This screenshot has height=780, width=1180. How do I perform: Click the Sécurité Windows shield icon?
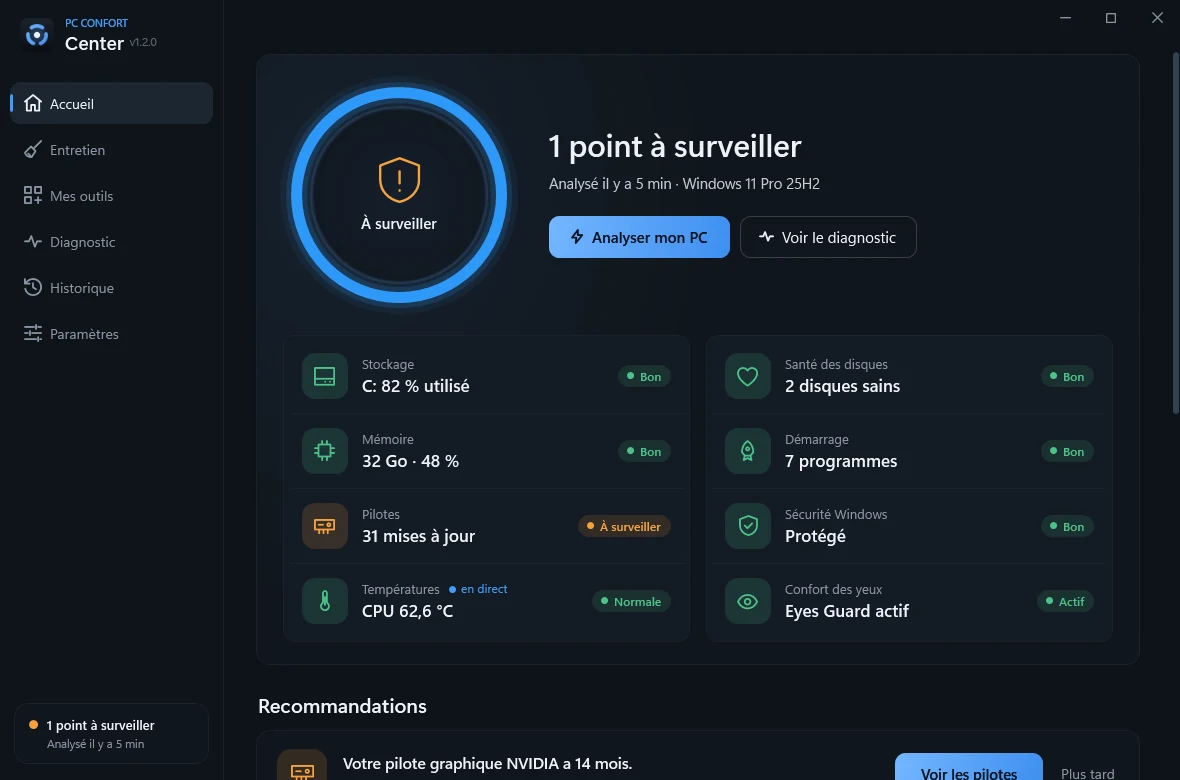(747, 526)
